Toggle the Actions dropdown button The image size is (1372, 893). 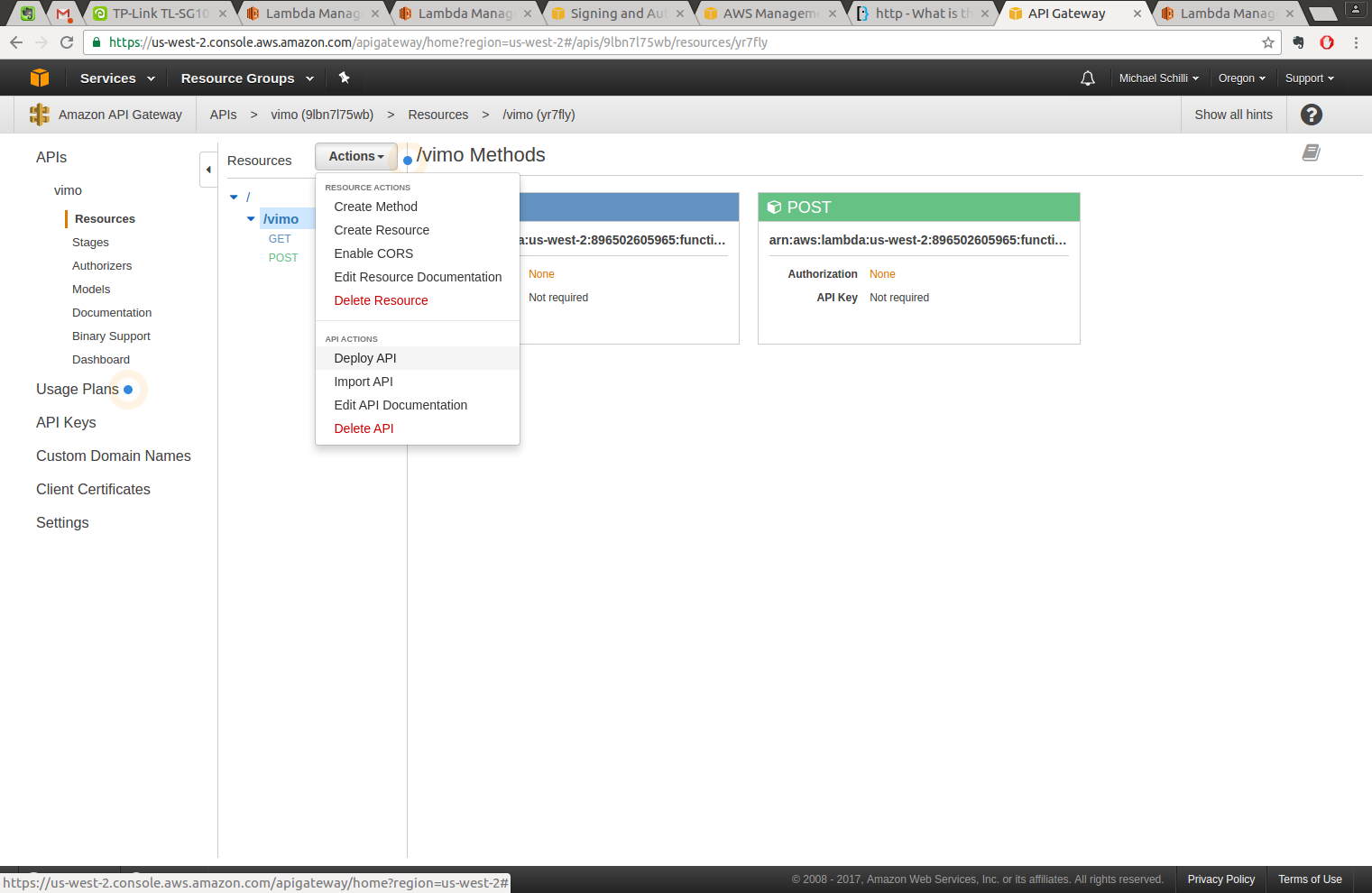click(x=356, y=156)
